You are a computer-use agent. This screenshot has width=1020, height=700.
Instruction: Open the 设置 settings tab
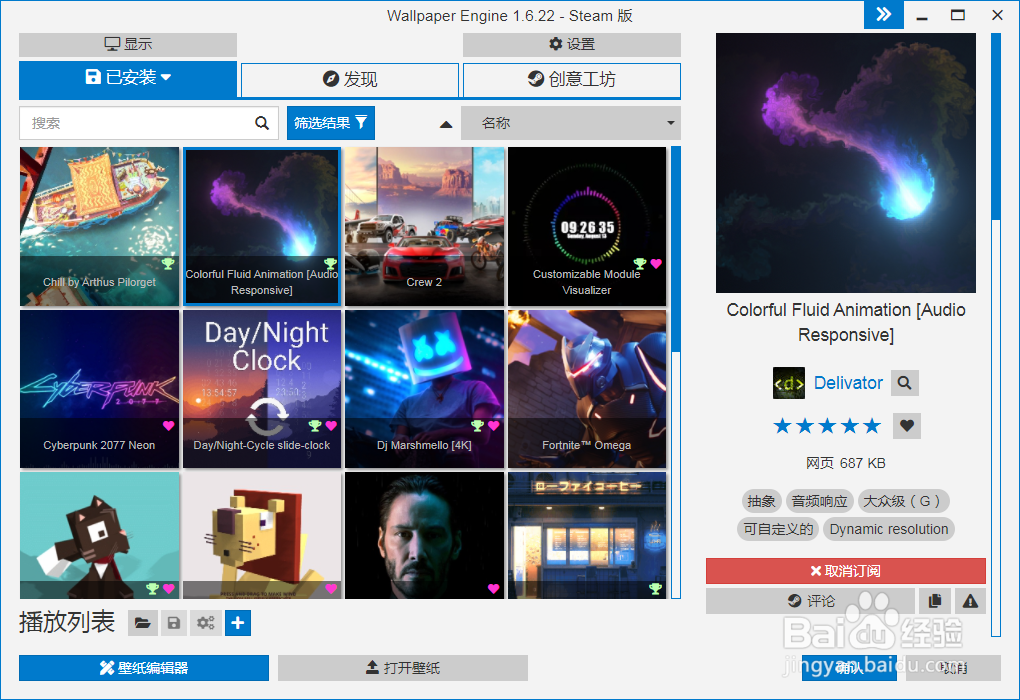click(x=572, y=44)
